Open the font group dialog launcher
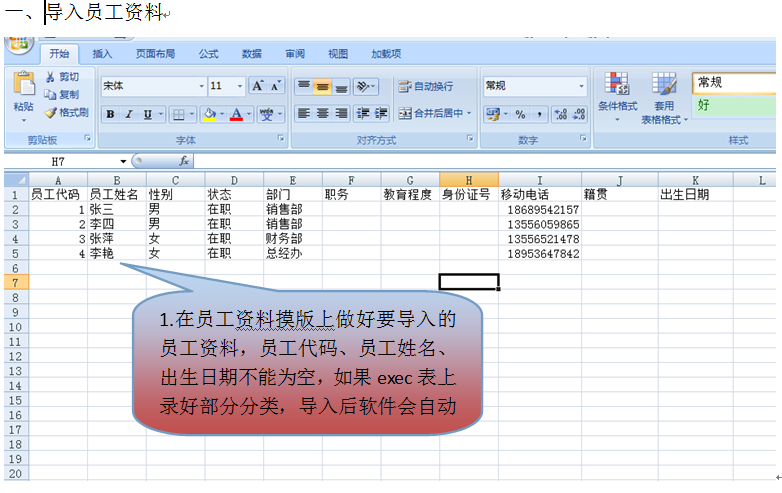This screenshot has height=493, width=782. pyautogui.click(x=281, y=138)
